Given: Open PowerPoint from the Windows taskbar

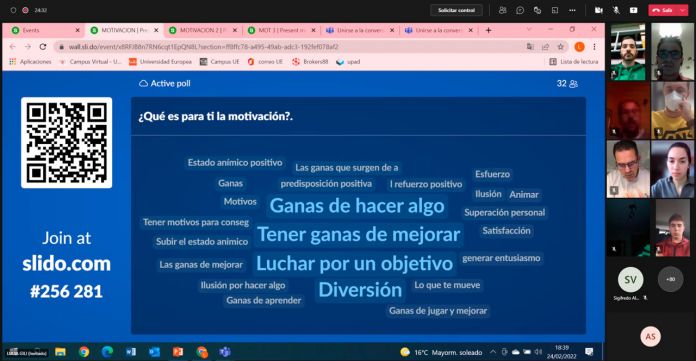Looking at the screenshot, I should (178, 352).
